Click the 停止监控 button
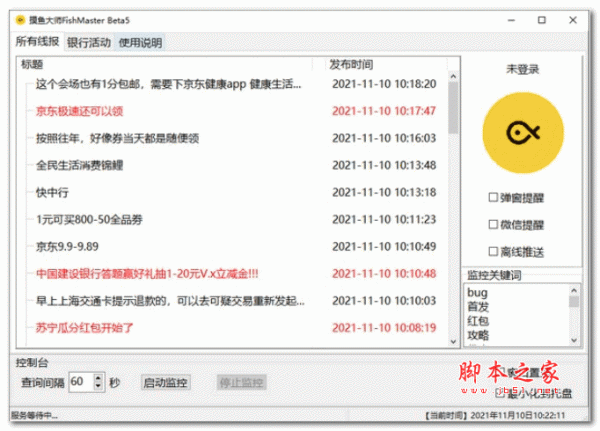 pos(241,382)
